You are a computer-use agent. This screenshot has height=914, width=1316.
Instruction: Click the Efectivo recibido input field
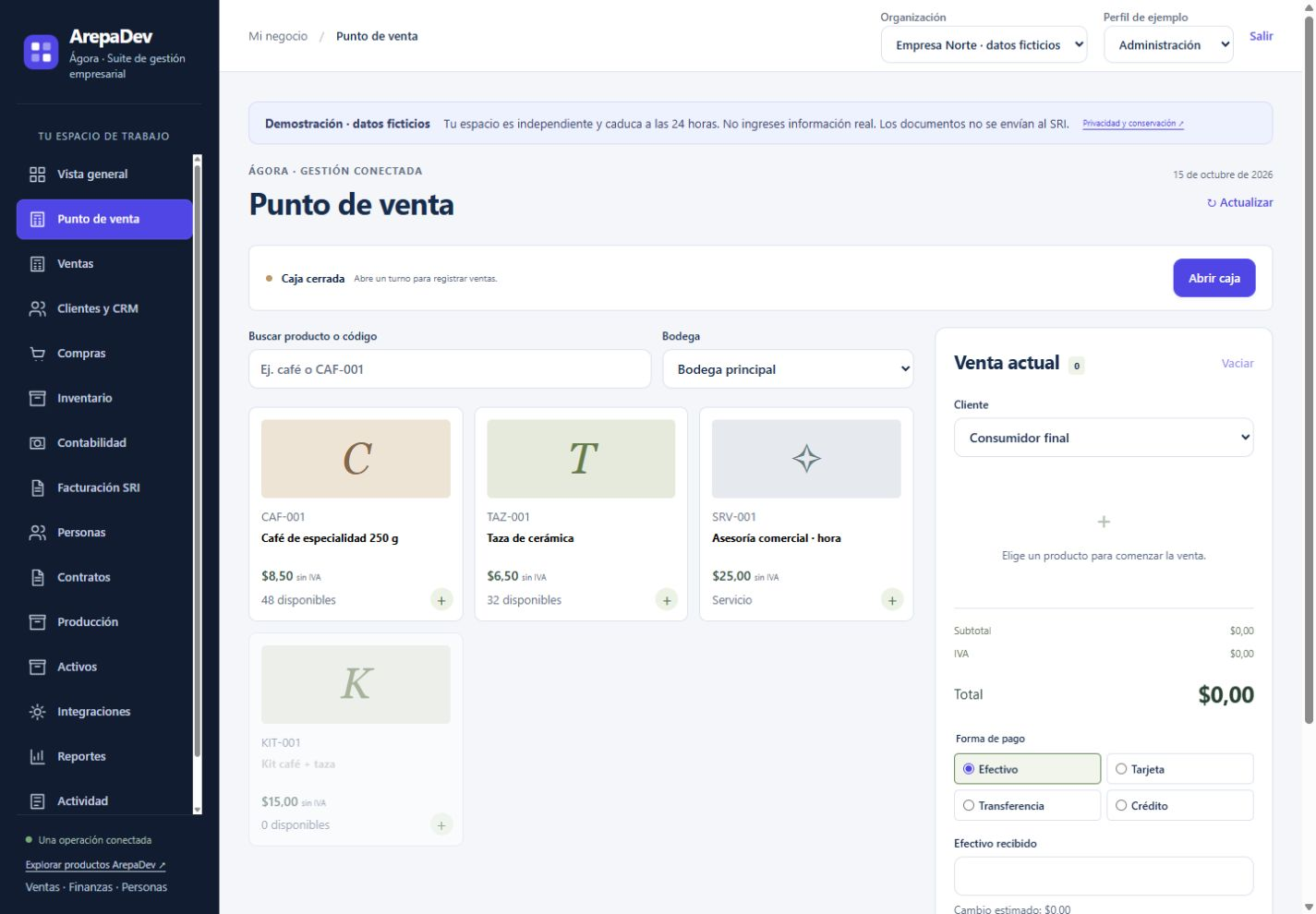tap(1104, 876)
